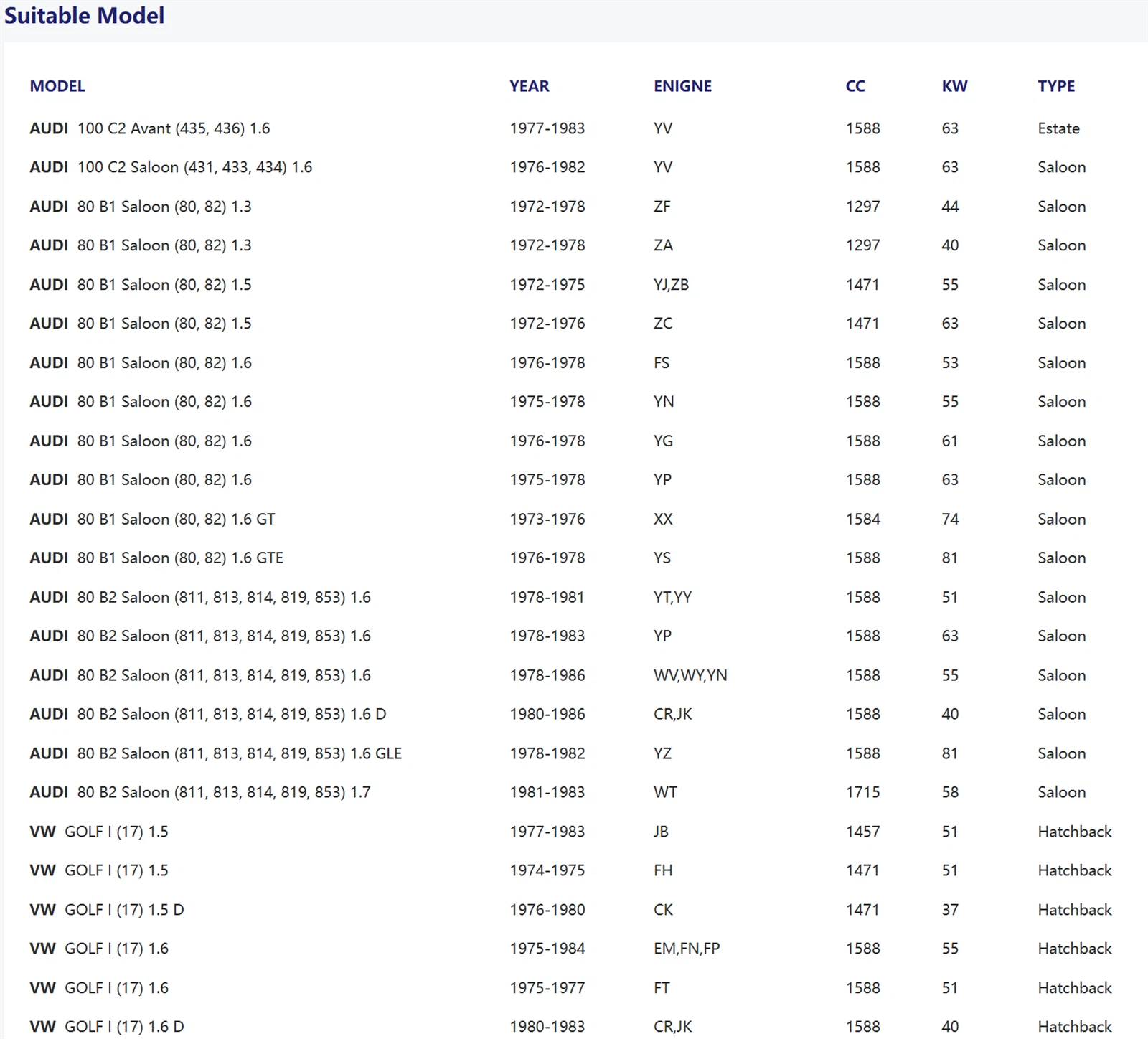The image size is (1148, 1039).
Task: Click year 1976-1980 cell
Action: pos(547,910)
